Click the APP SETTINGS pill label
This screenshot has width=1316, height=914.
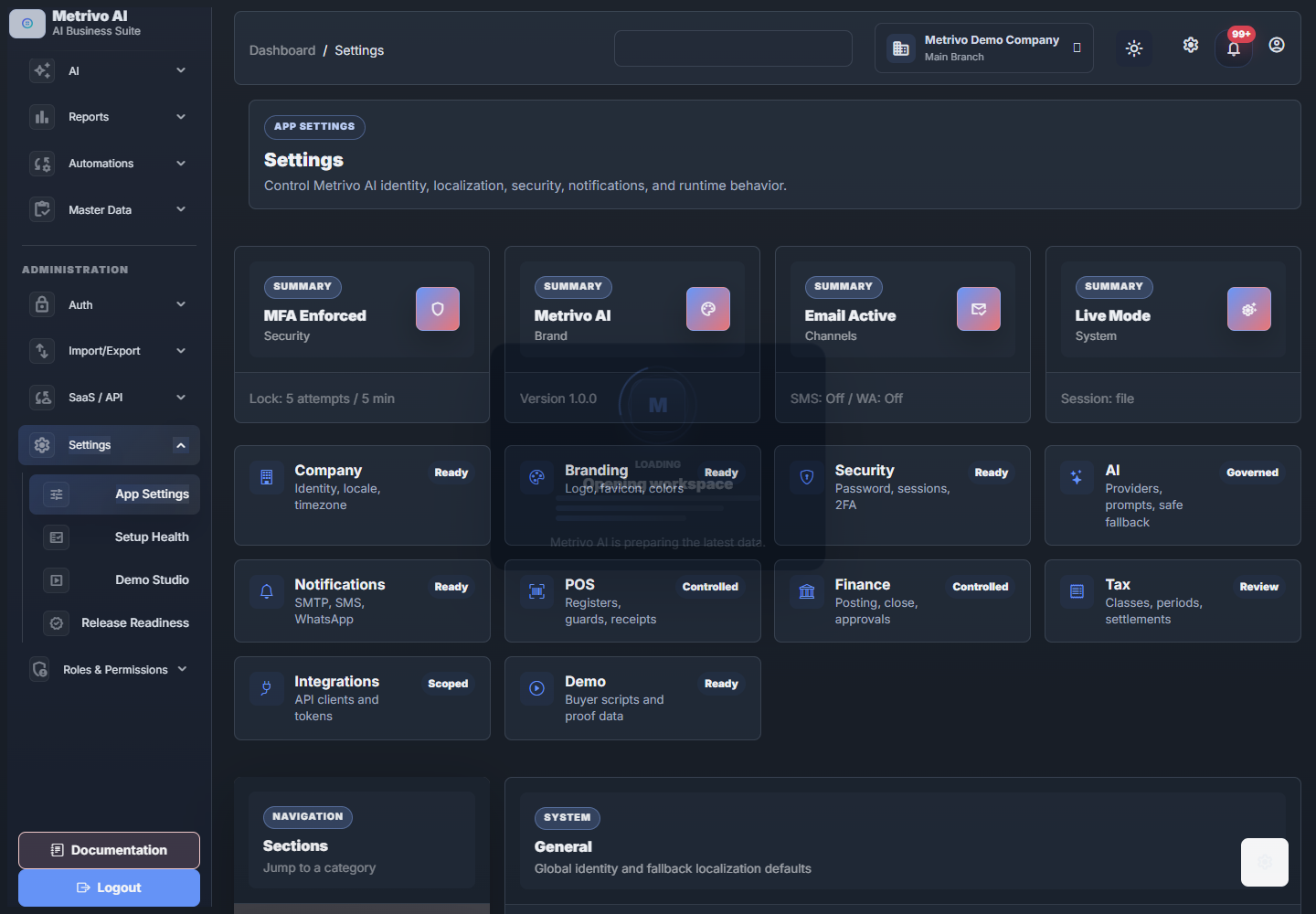click(314, 127)
